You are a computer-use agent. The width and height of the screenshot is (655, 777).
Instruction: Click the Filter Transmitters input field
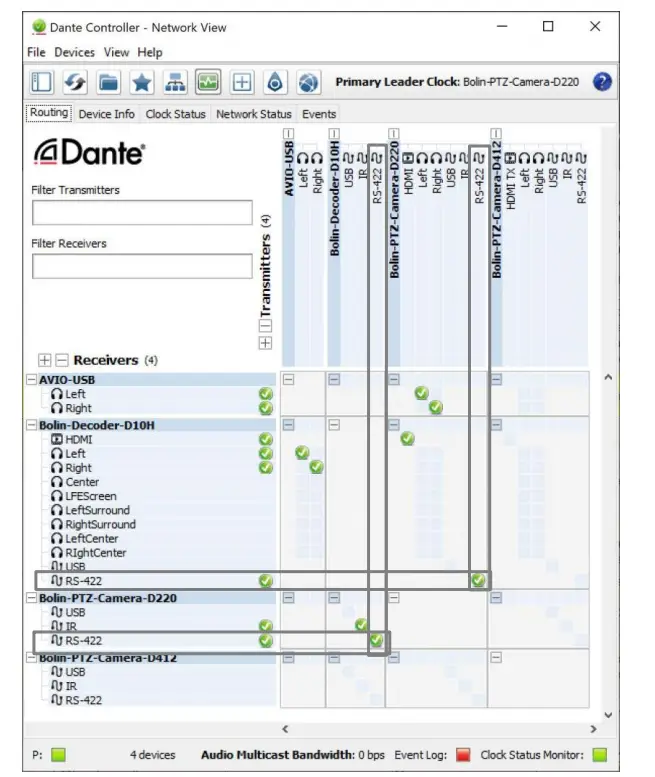pos(142,213)
